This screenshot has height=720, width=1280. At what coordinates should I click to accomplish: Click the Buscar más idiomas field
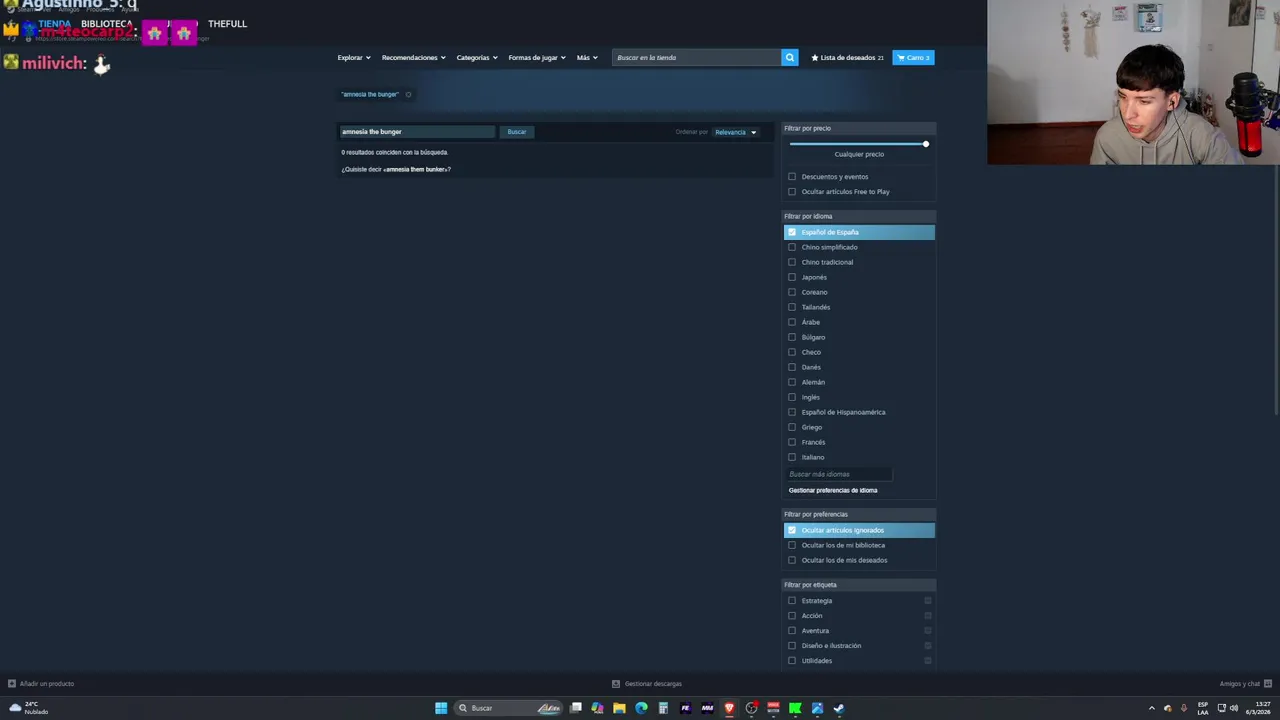pyautogui.click(x=838, y=474)
